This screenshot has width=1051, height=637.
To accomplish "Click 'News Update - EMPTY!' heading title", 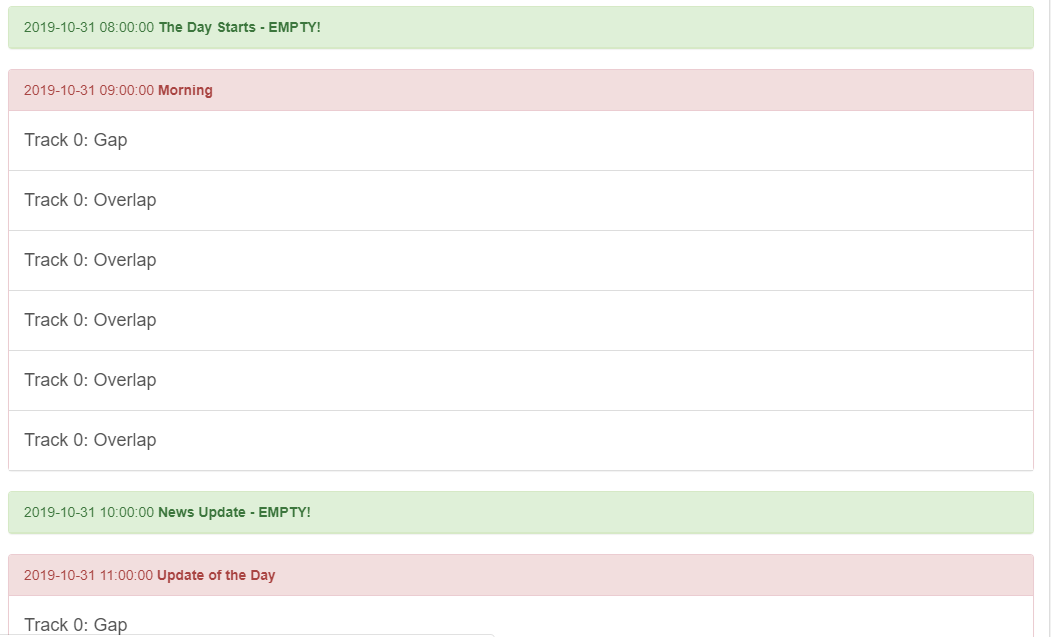I will point(234,512).
